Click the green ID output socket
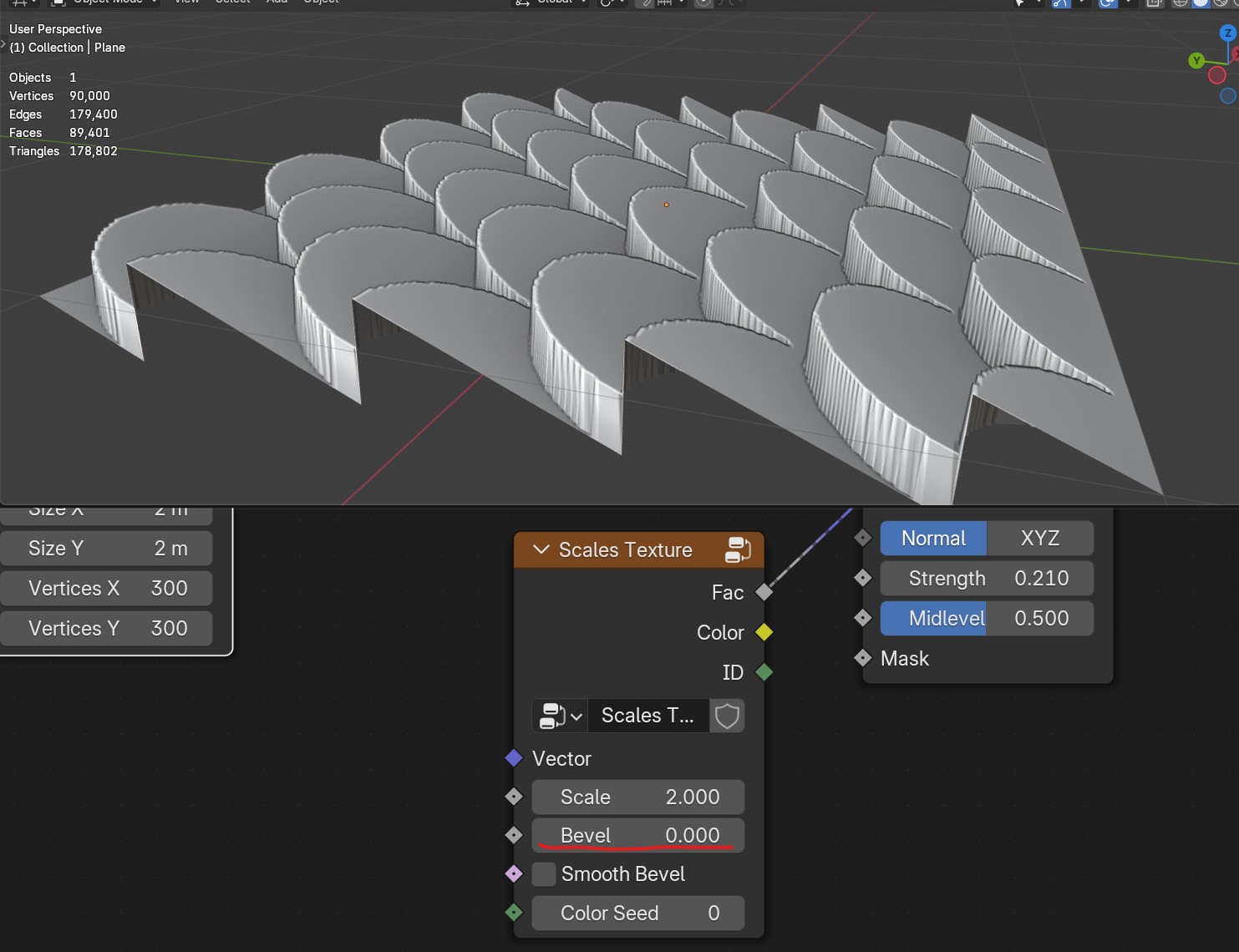 764,672
